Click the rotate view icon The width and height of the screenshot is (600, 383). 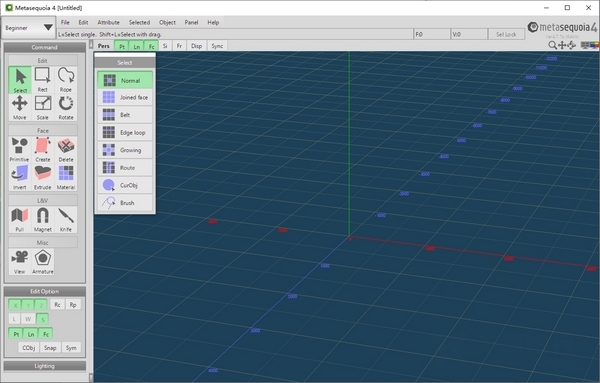coord(571,45)
